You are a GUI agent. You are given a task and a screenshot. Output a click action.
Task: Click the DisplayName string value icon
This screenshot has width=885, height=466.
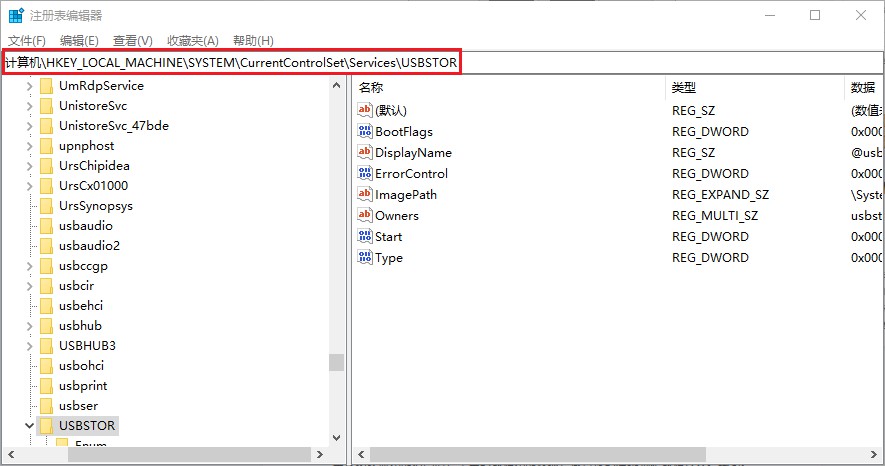(x=365, y=153)
